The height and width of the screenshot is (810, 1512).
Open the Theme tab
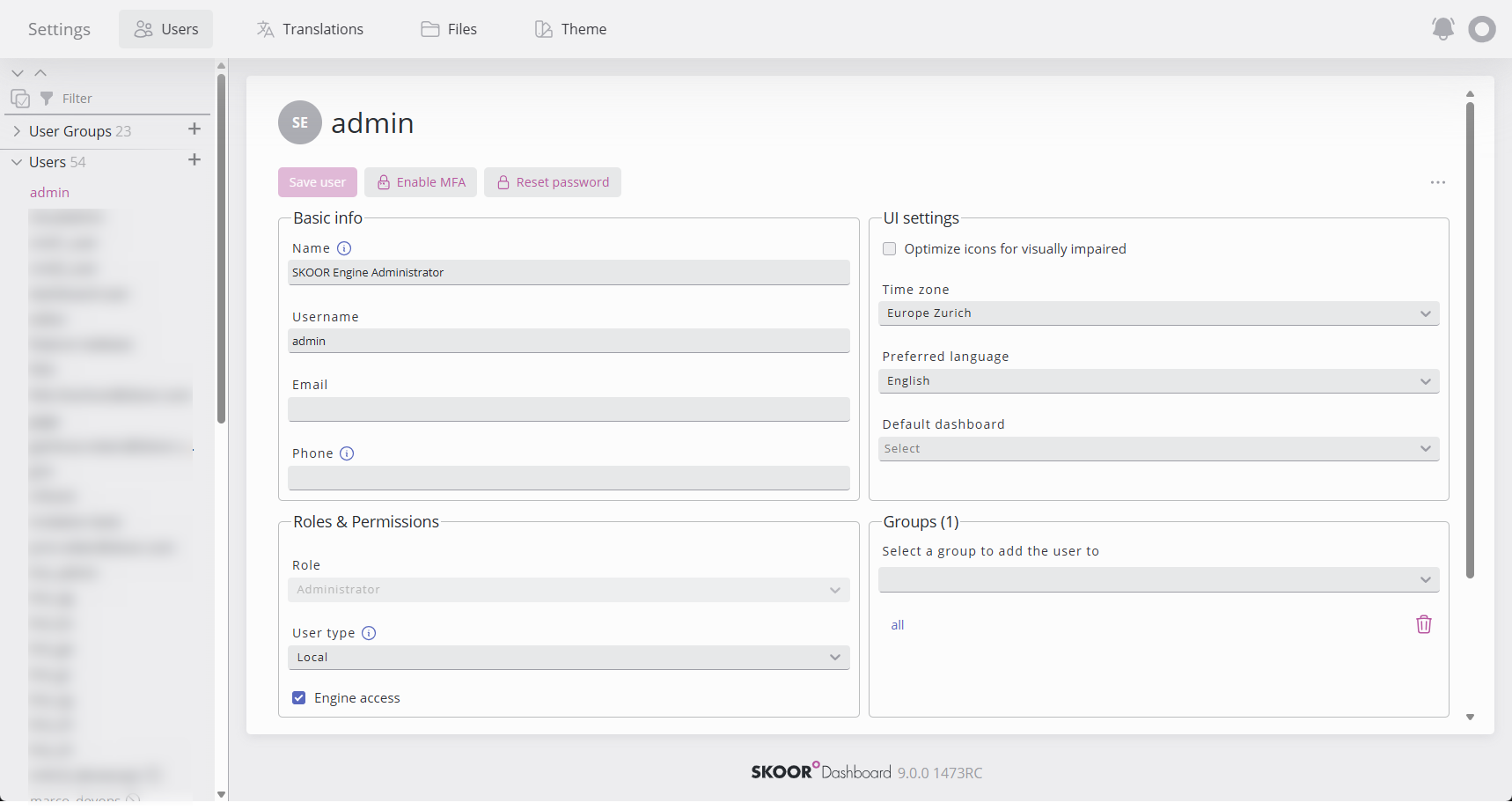point(570,29)
